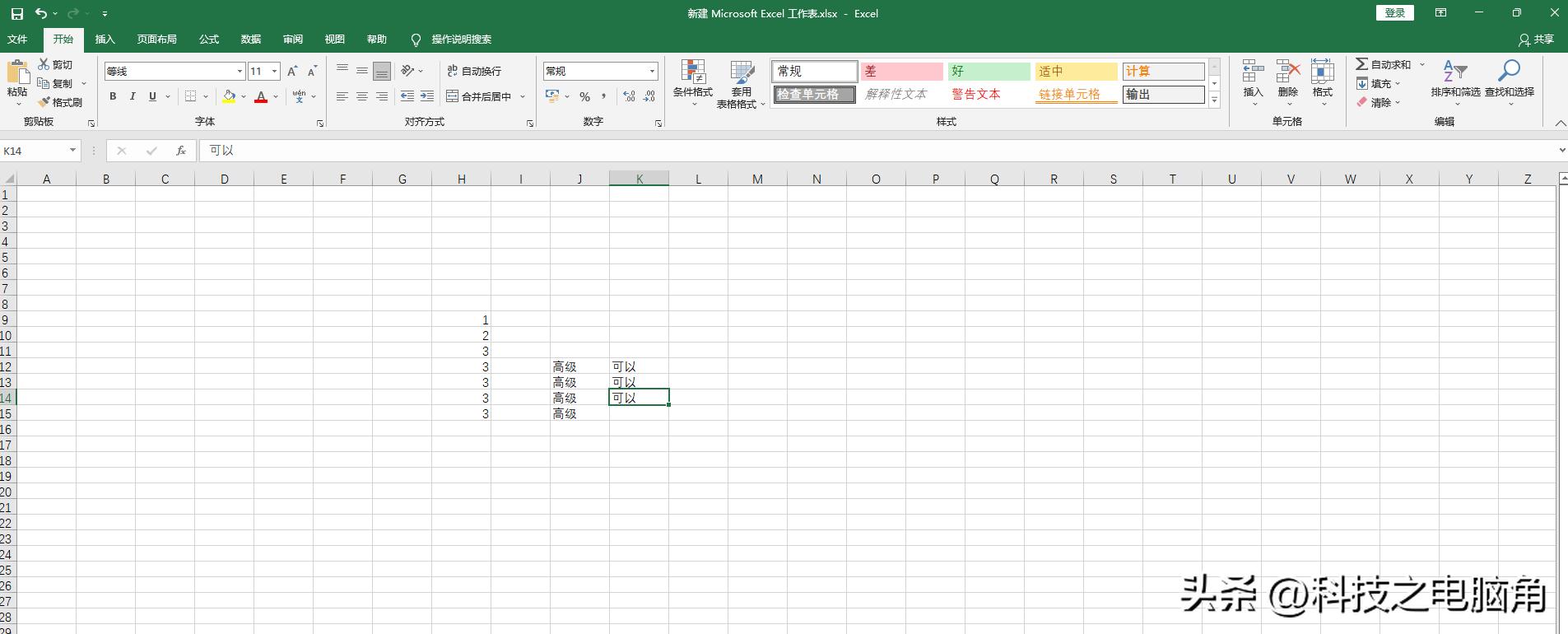
Task: Toggle top align
Action: 342,71
